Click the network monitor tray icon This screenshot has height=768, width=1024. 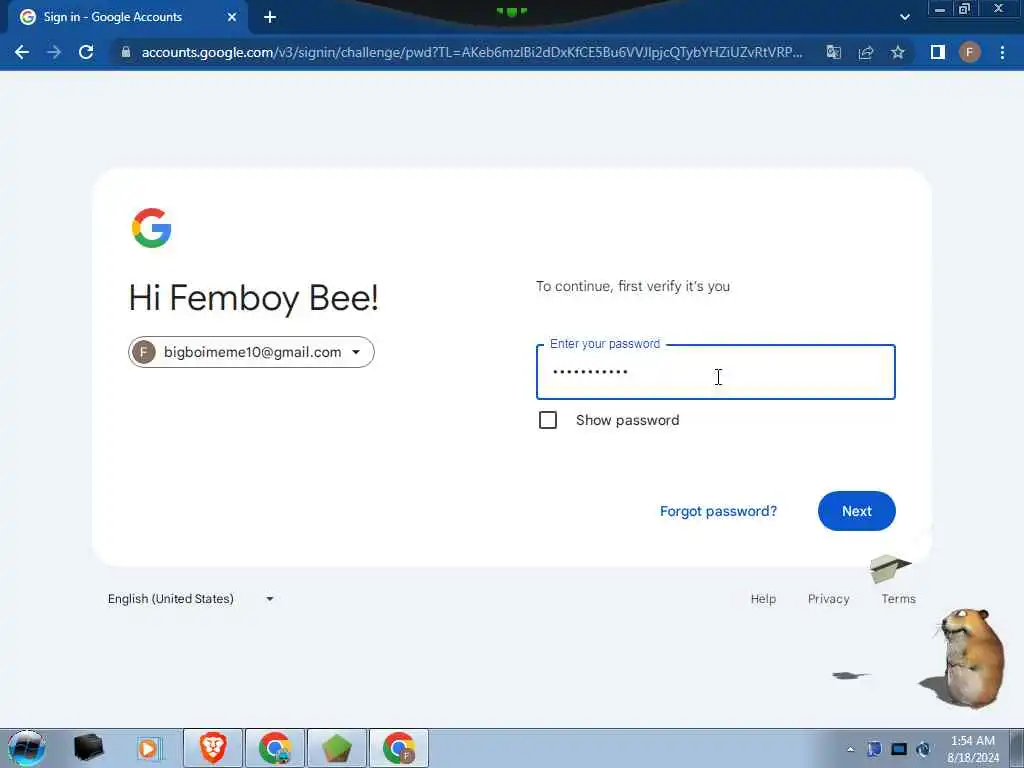pos(899,749)
